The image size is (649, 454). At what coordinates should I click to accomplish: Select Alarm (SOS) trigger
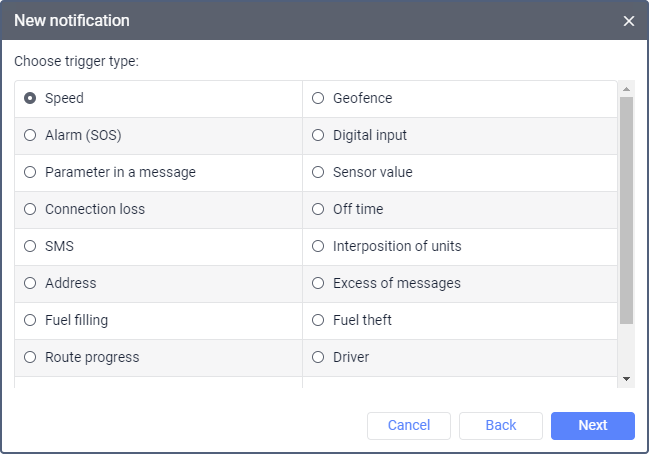[31, 135]
